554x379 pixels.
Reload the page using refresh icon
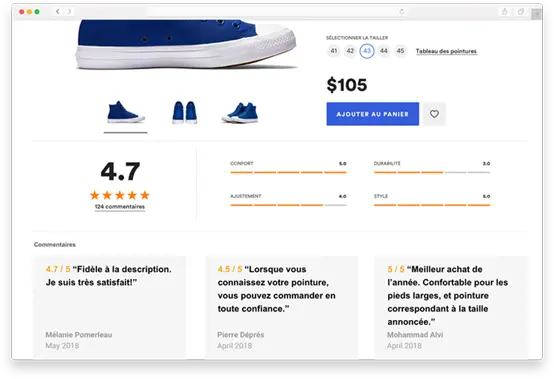coord(402,12)
